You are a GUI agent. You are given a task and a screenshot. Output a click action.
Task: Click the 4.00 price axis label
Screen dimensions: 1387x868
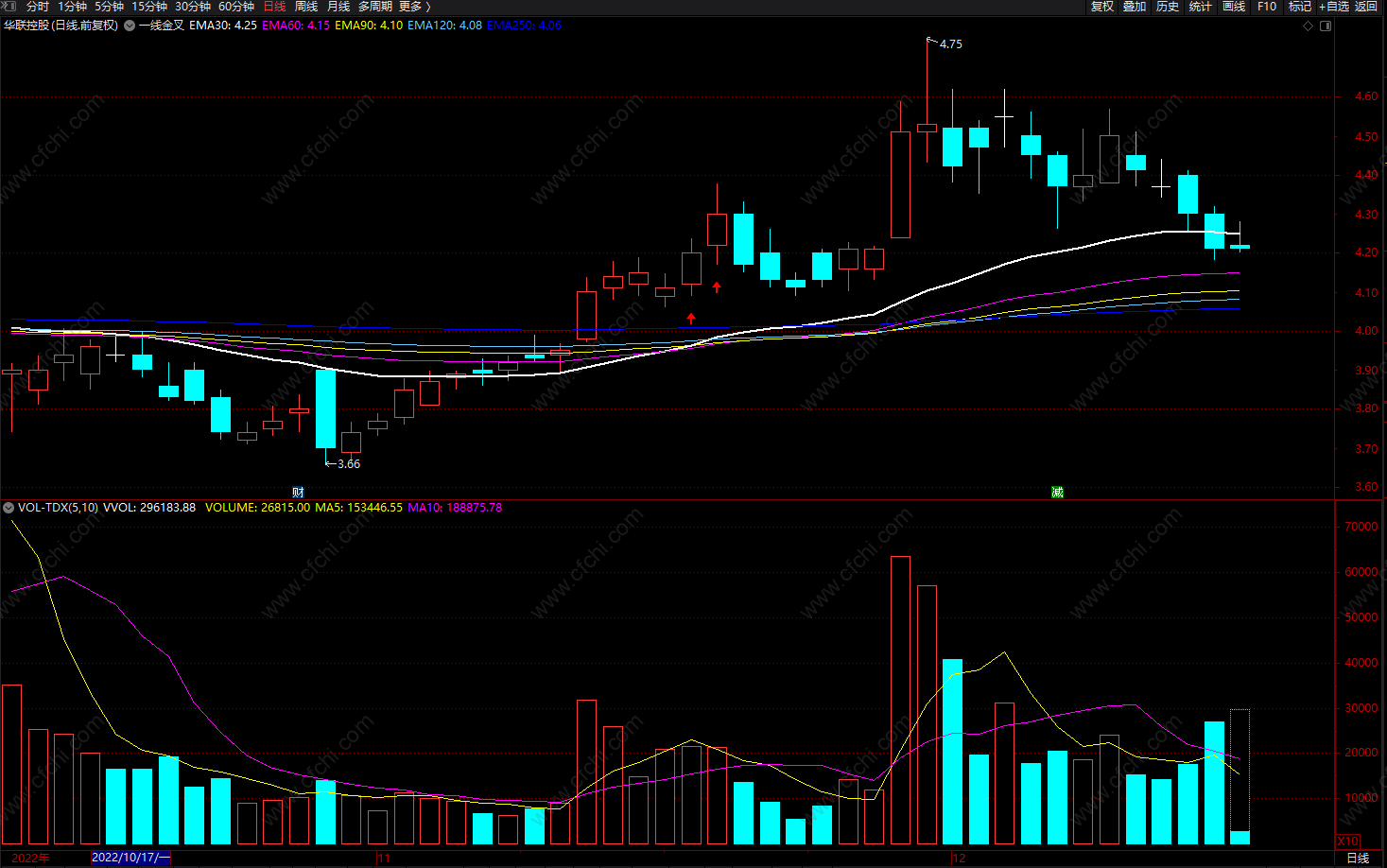[1365, 331]
